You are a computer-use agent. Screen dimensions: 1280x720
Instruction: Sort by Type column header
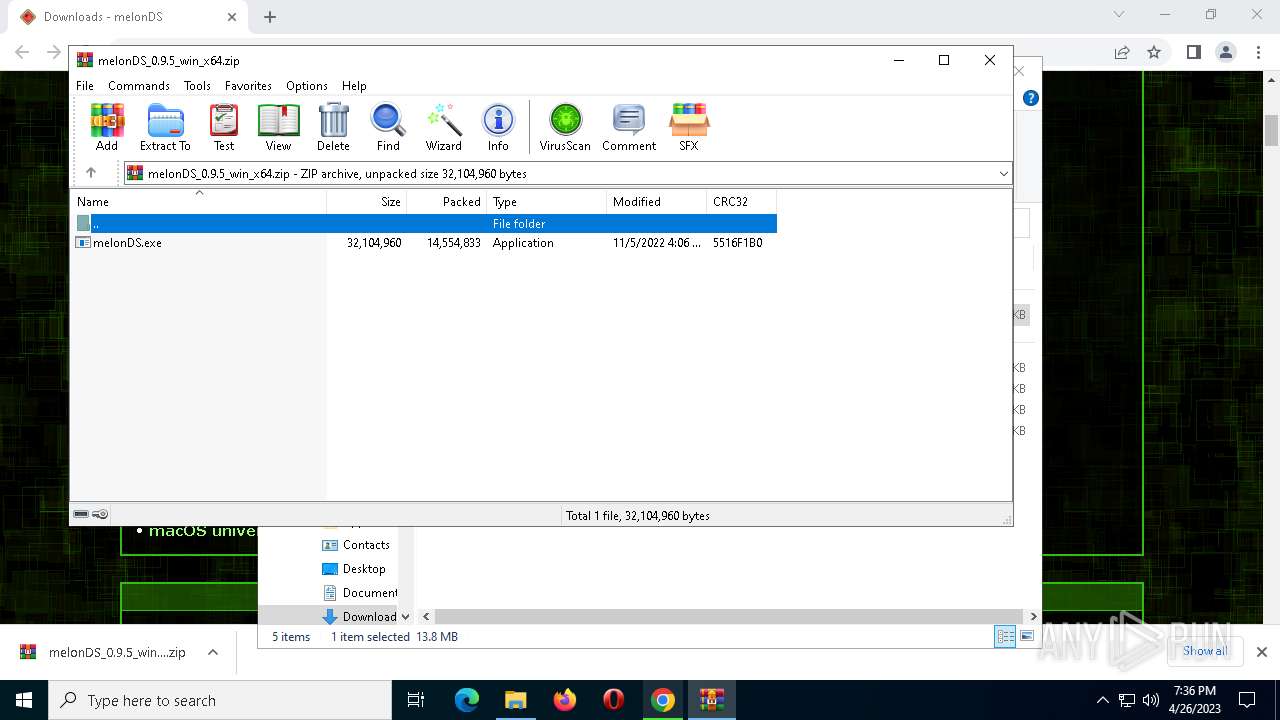click(546, 202)
